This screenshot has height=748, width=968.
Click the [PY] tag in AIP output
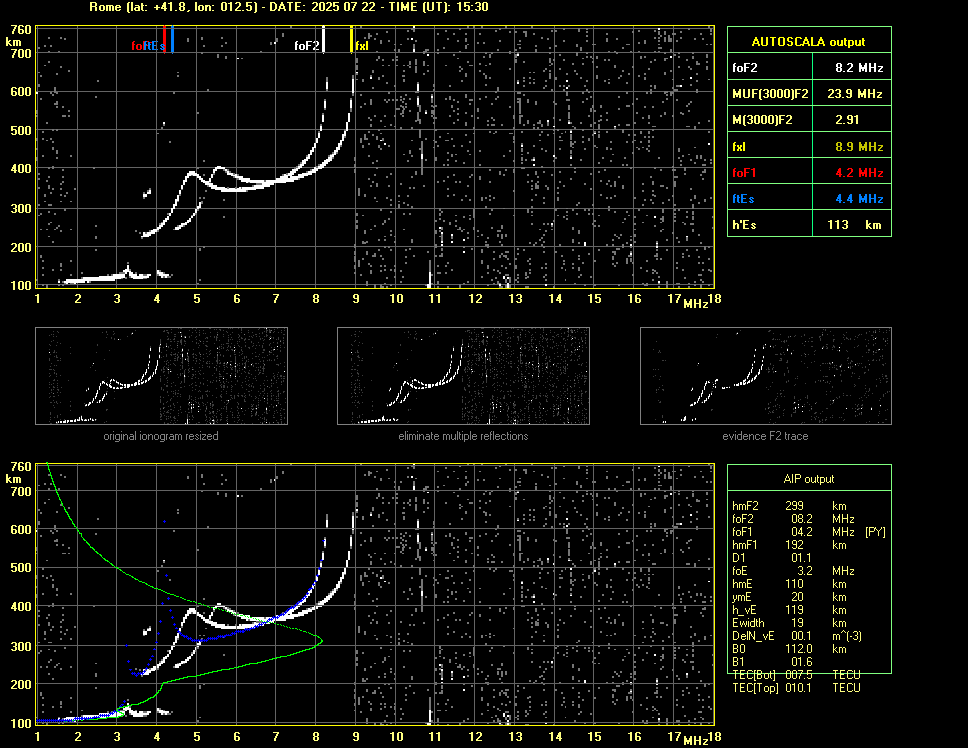point(875,531)
